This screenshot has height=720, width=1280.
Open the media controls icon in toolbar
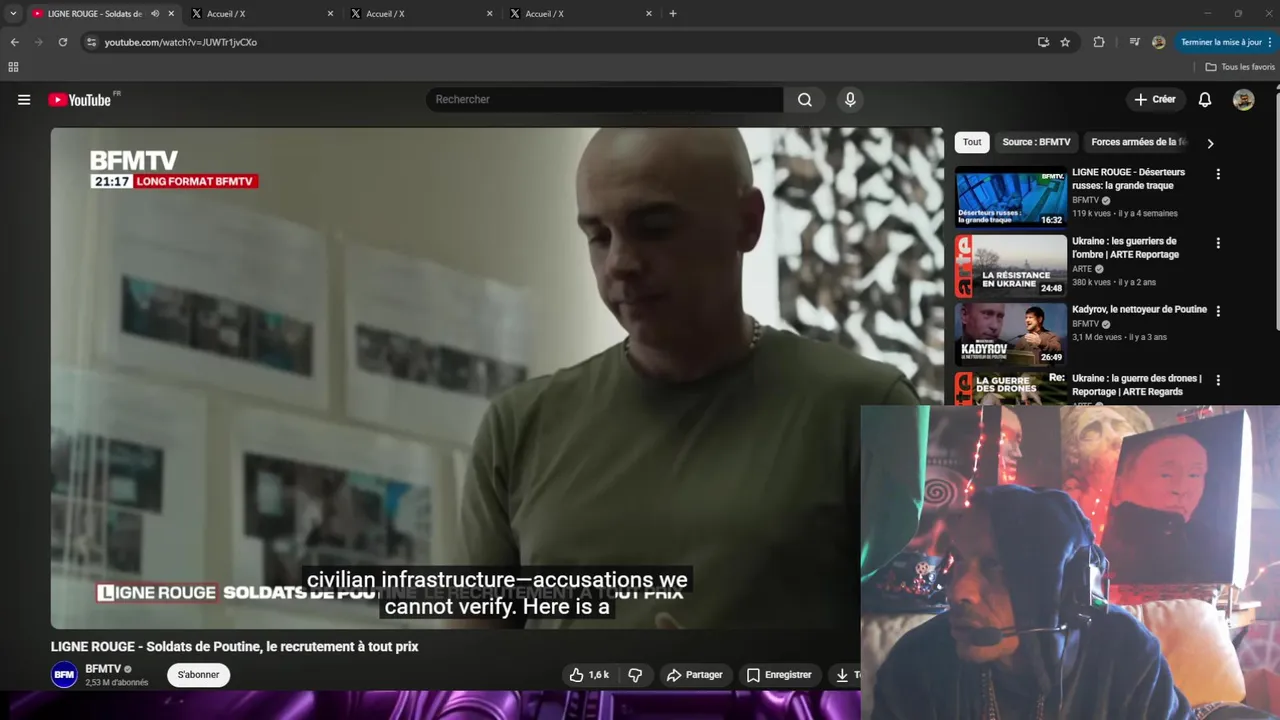[1134, 42]
